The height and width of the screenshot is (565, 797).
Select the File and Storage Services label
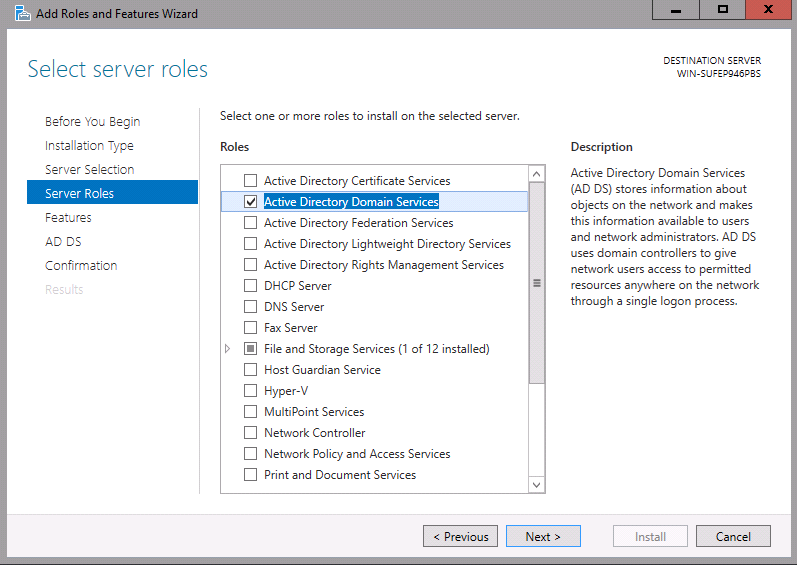point(377,349)
